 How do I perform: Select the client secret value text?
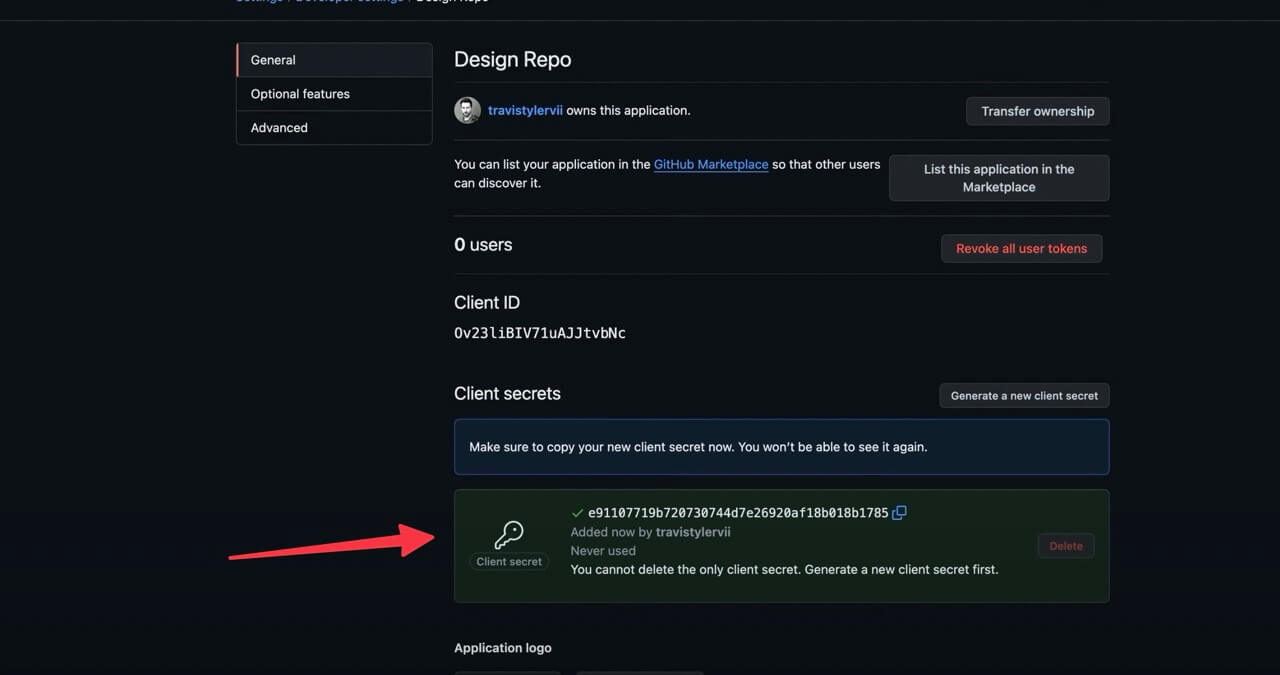[x=737, y=512]
